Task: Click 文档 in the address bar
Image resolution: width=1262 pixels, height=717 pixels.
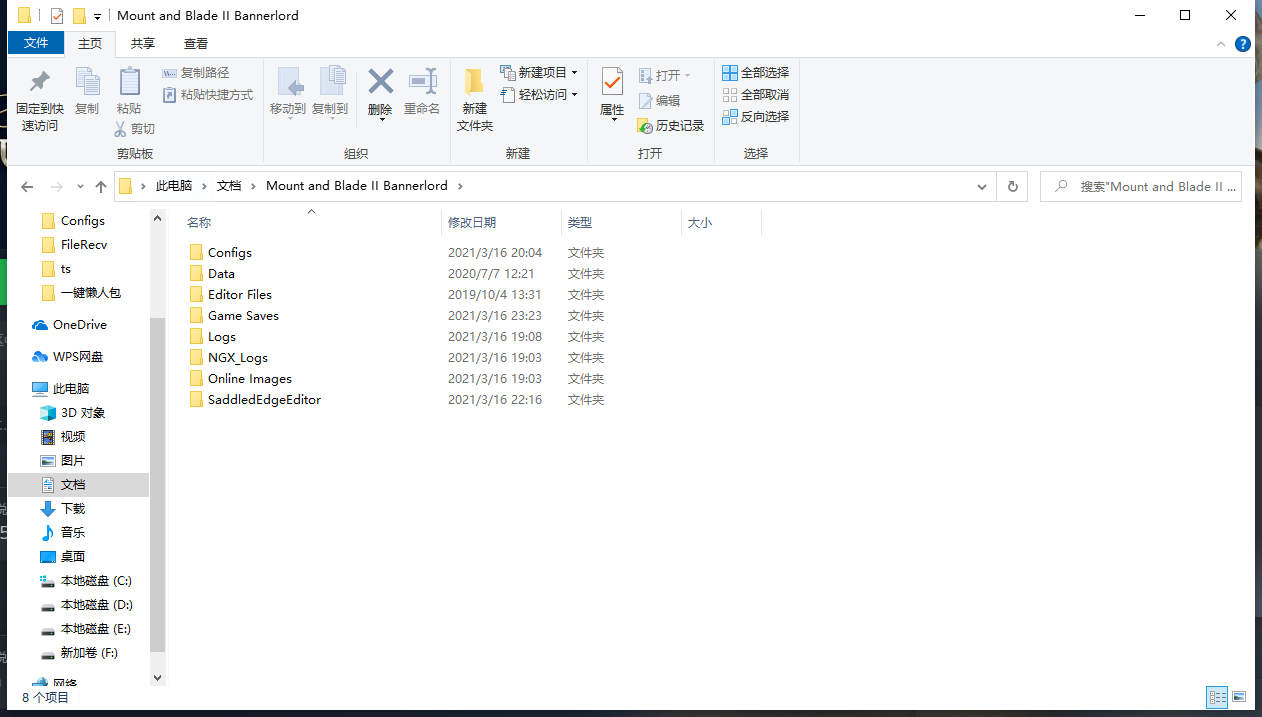Action: (229, 186)
